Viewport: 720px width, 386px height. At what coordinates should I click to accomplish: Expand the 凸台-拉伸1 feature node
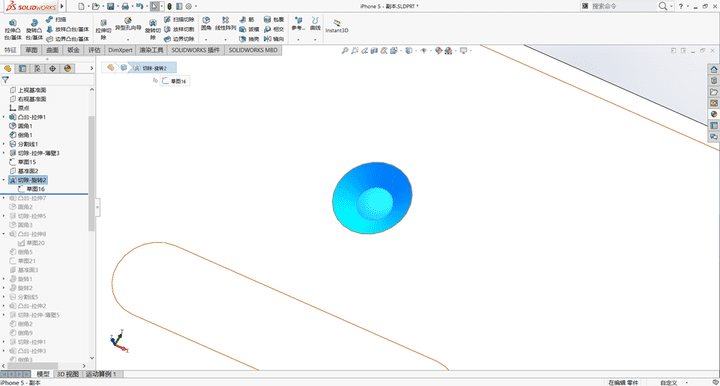[4, 117]
